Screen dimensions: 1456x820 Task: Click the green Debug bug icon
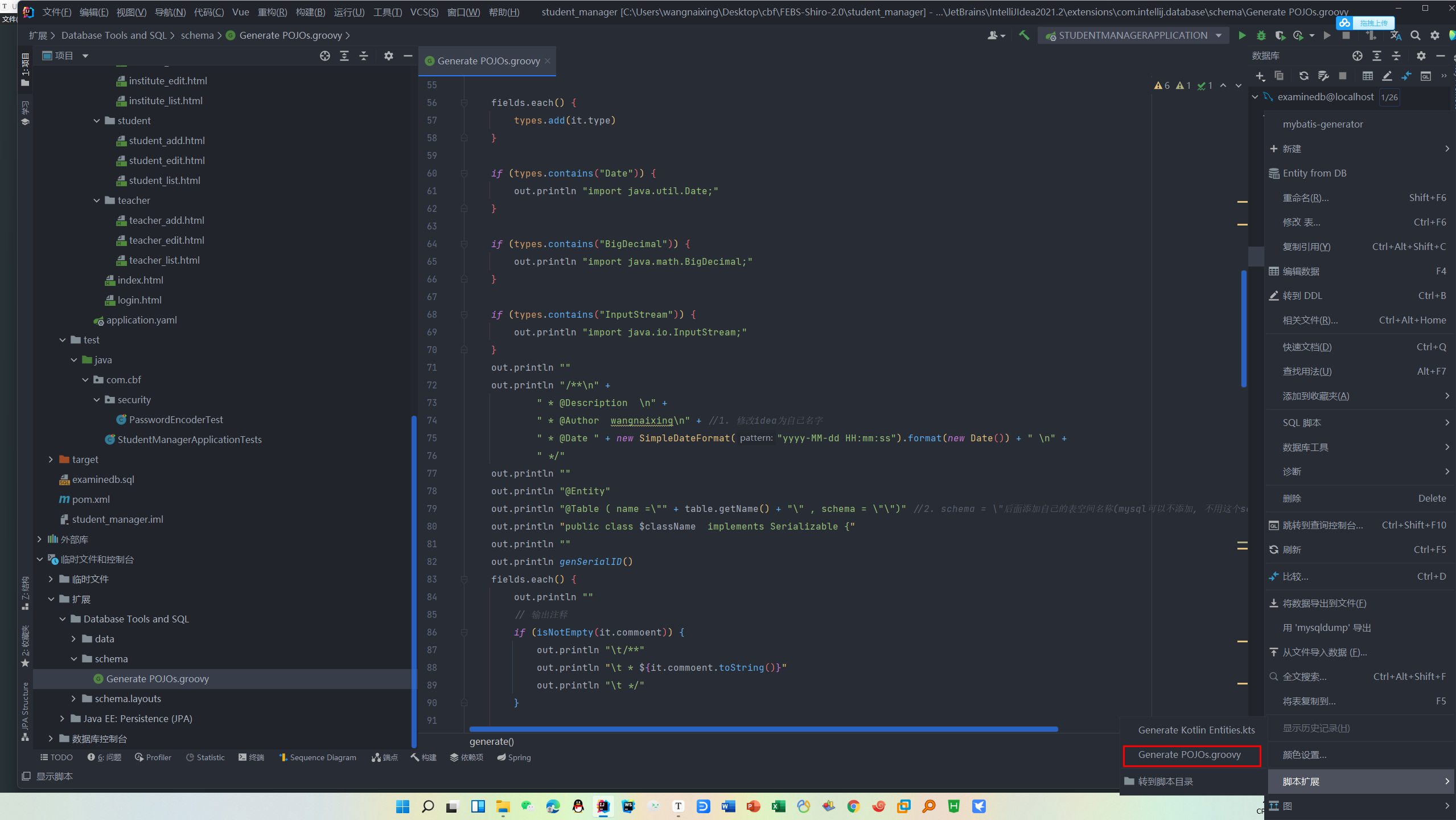pyautogui.click(x=1261, y=35)
